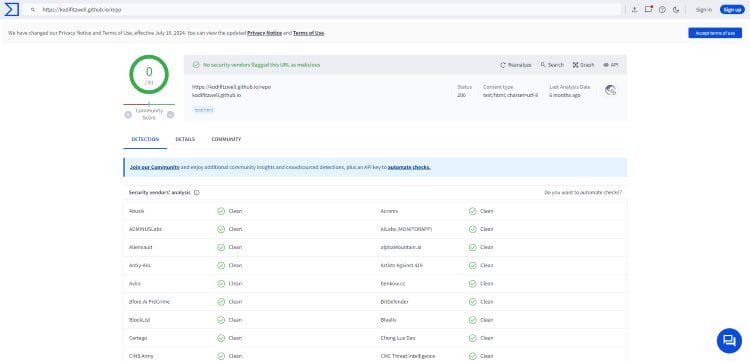750x361 pixels.
Task: Click the Community Score red-green bar
Action: (x=149, y=104)
